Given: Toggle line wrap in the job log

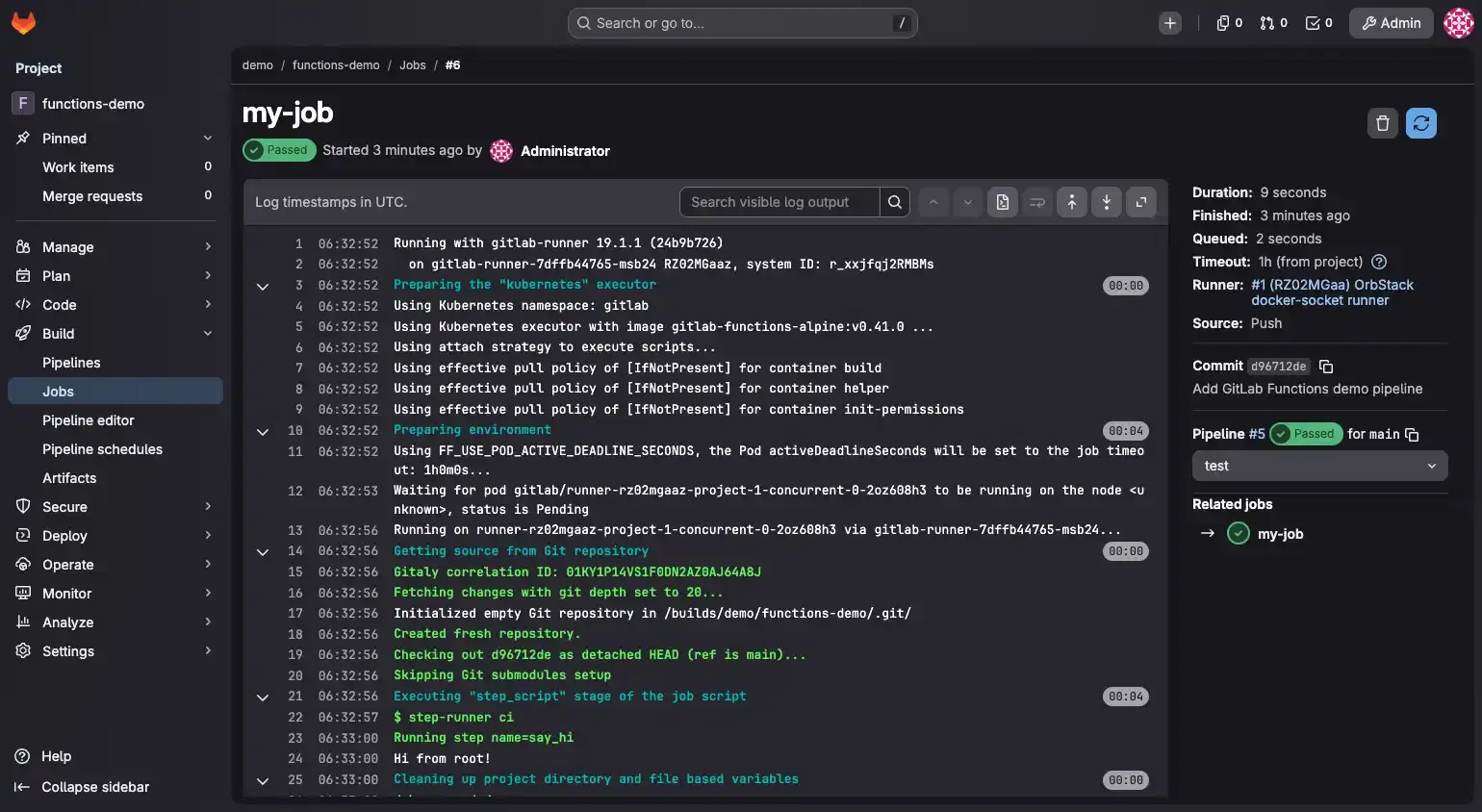Looking at the screenshot, I should pyautogui.click(x=1037, y=202).
